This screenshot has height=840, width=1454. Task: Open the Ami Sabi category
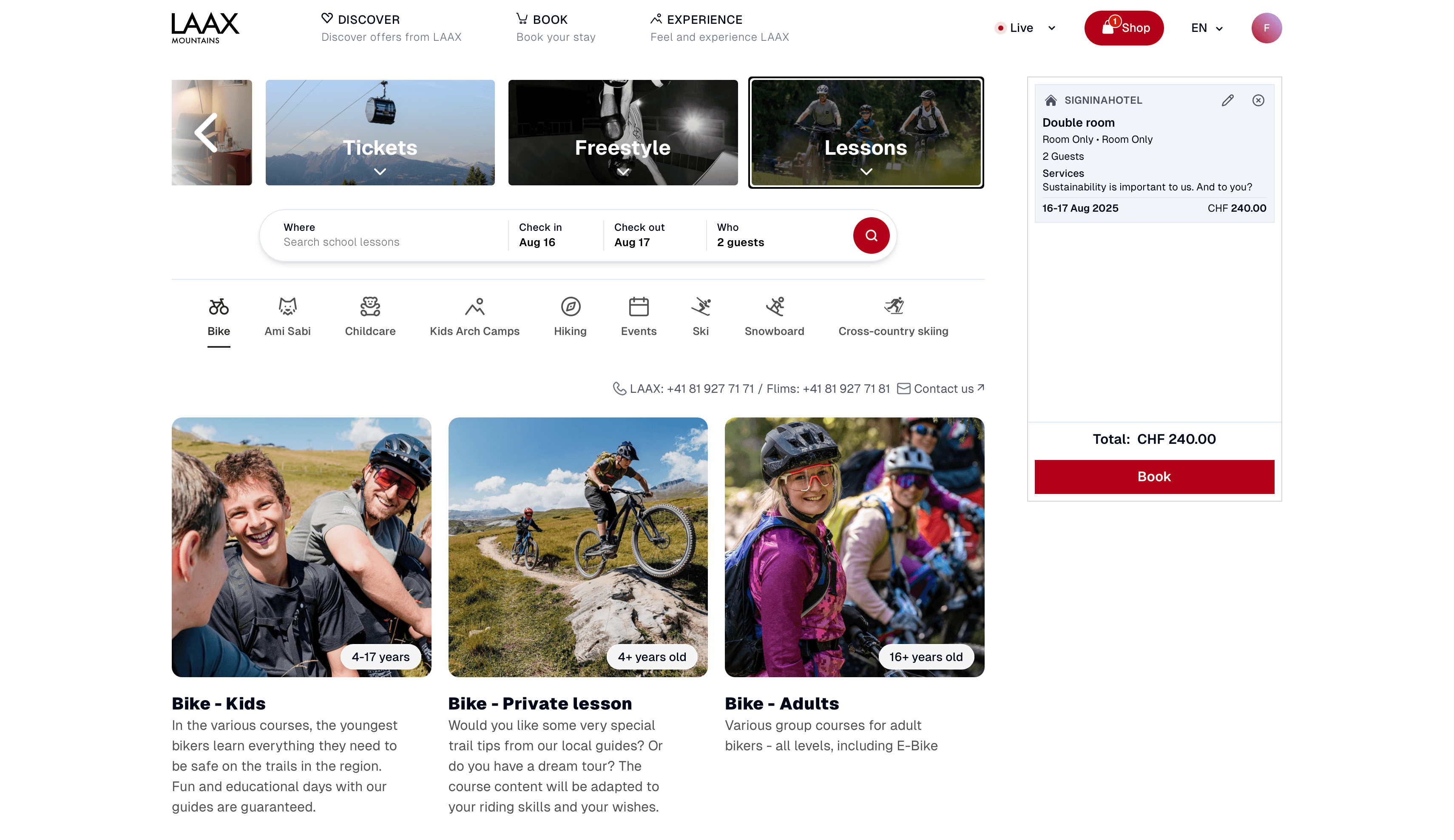point(287,307)
